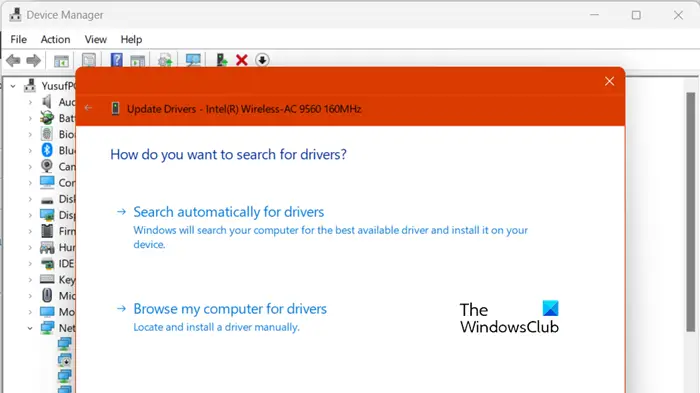Screen dimensions: 700x393
Task: Toggle the console tree pane toolbar icon
Action: [62, 61]
